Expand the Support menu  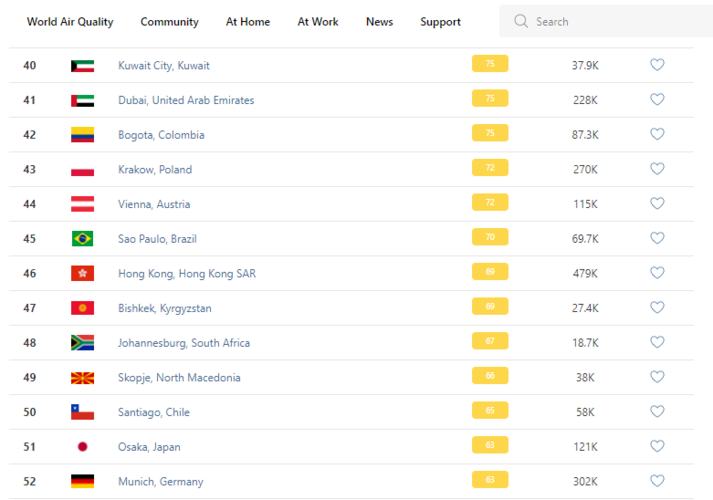coord(440,22)
